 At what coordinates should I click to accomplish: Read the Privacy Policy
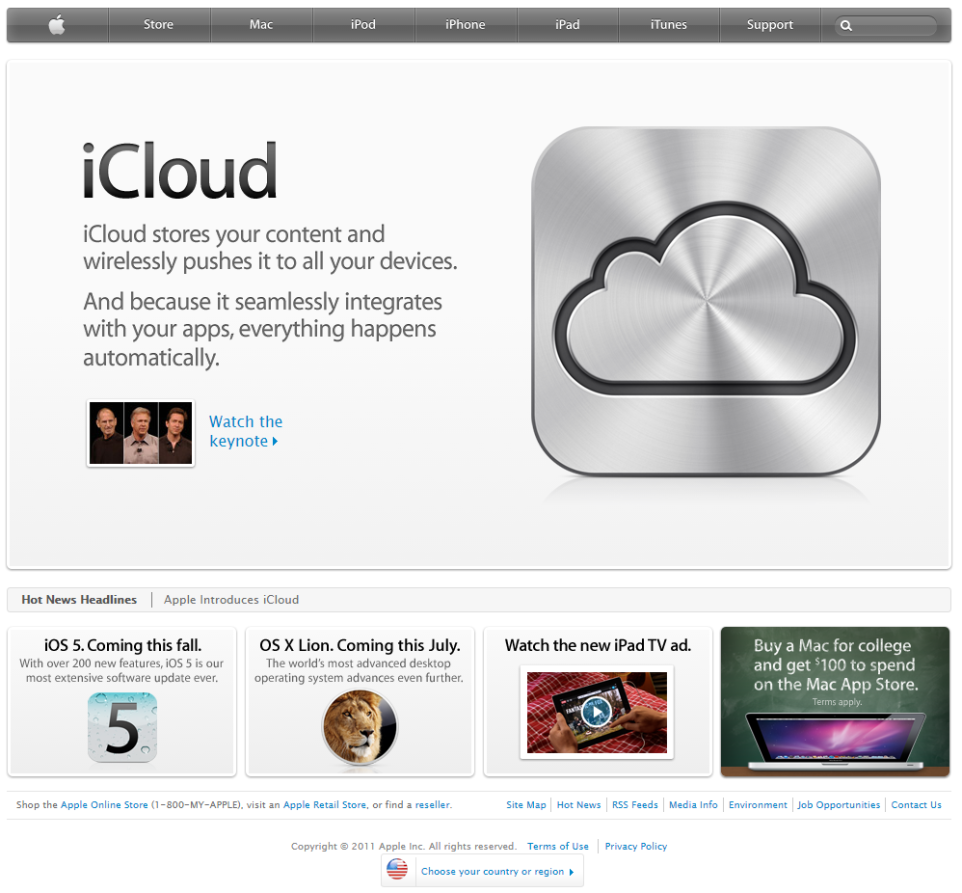pos(636,846)
